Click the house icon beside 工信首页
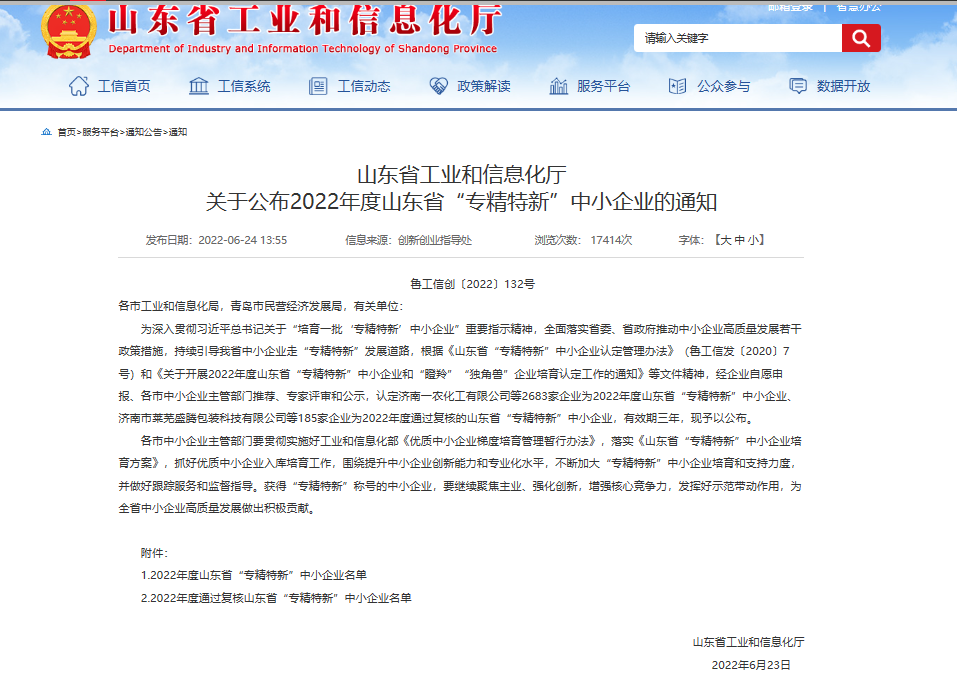This screenshot has width=957, height=694. pyautogui.click(x=79, y=86)
